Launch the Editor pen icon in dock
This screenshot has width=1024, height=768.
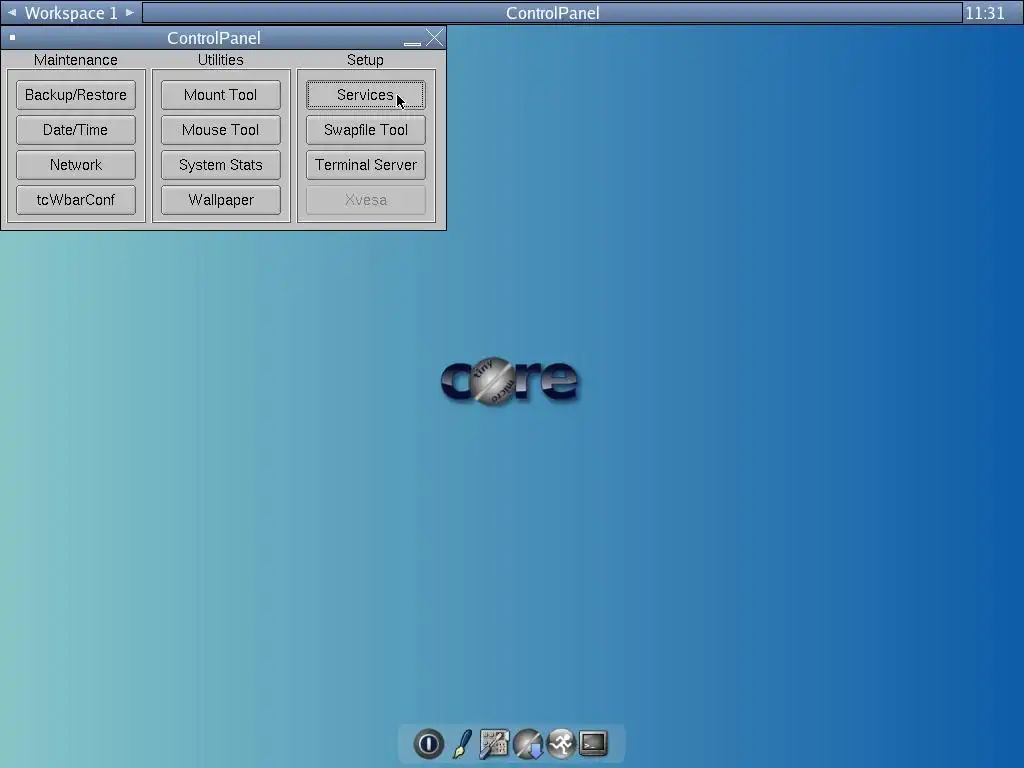(x=462, y=743)
